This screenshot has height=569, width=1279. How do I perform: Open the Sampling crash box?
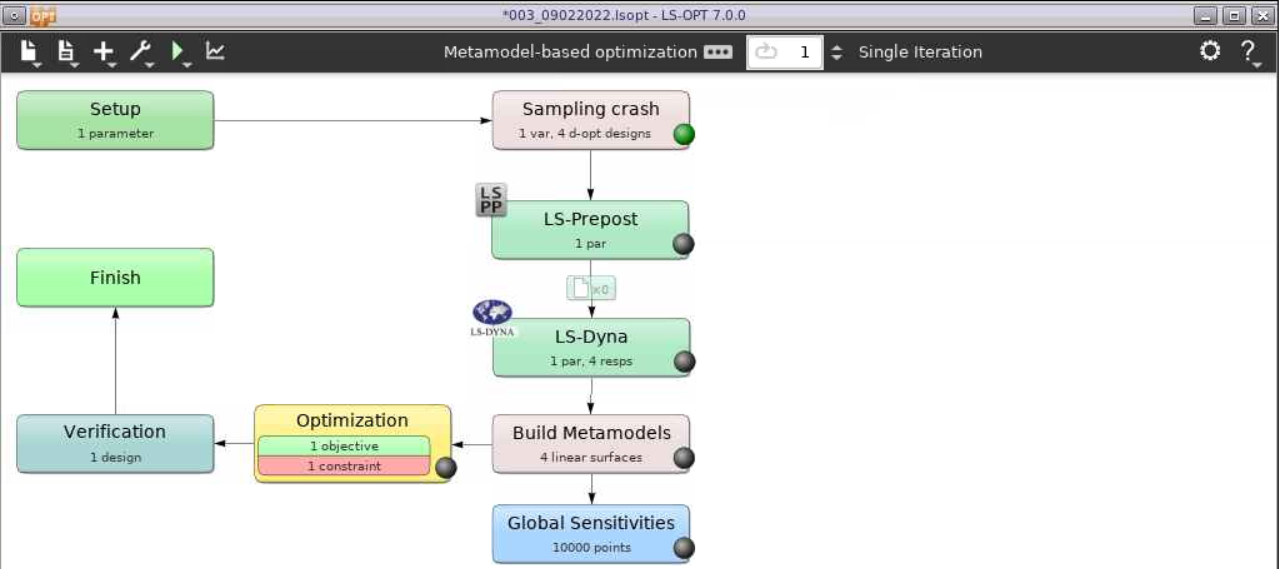click(591, 120)
